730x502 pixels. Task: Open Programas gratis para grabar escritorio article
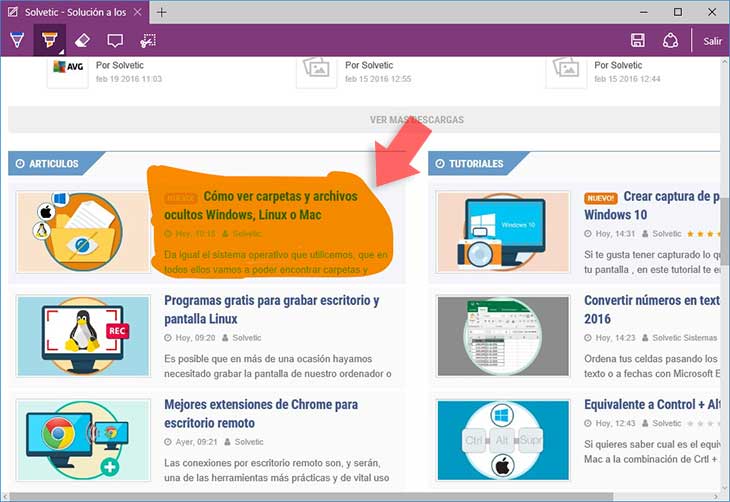click(271, 309)
